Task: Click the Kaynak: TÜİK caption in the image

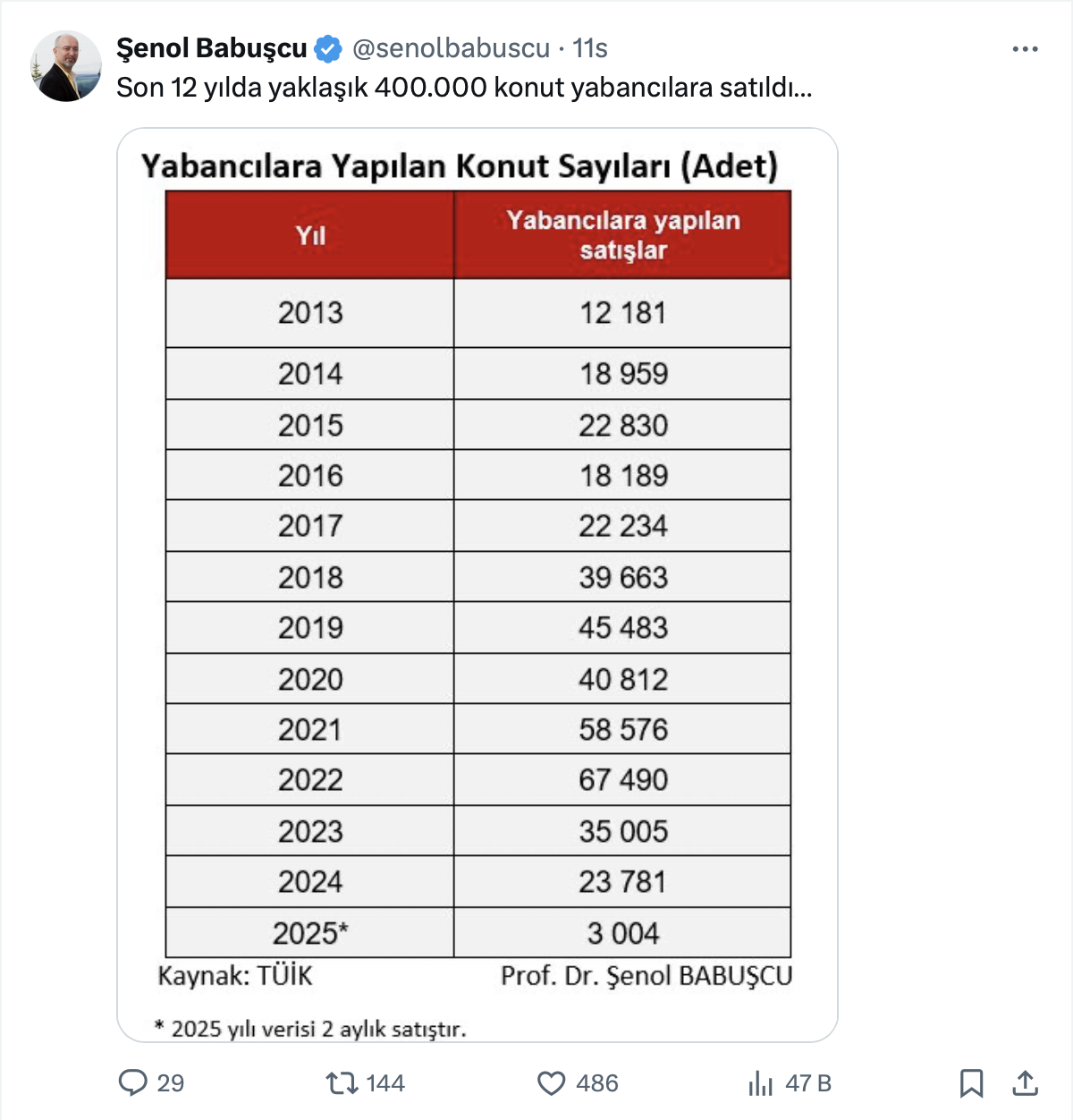Action: (235, 975)
